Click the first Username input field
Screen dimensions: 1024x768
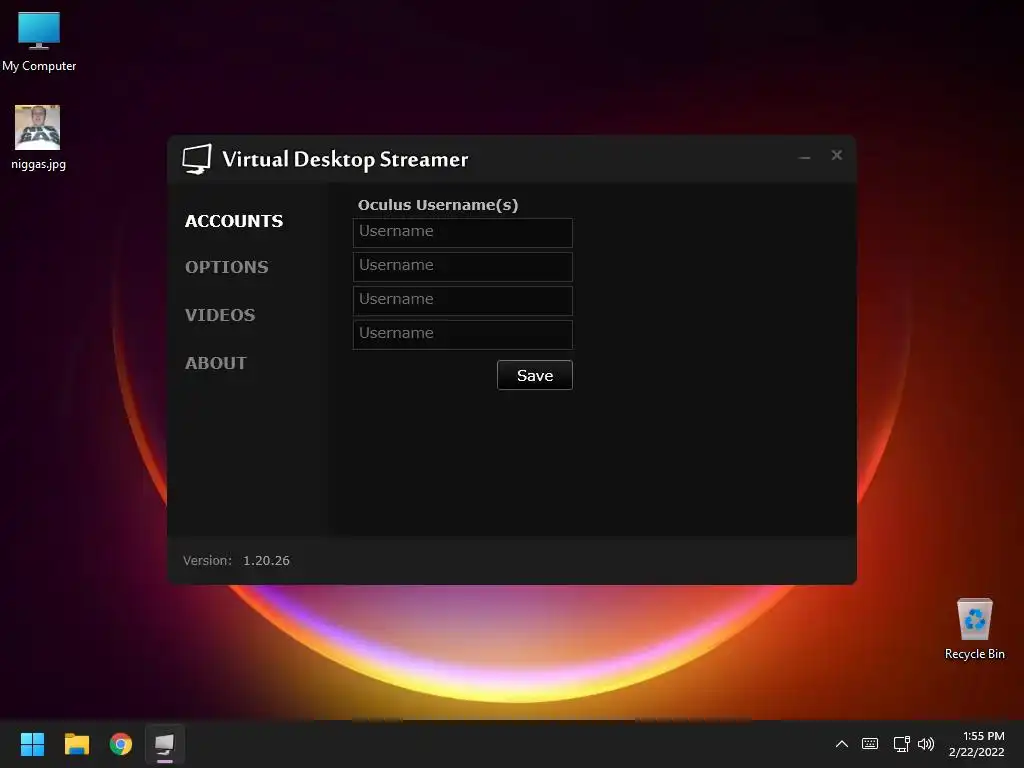pyautogui.click(x=463, y=232)
